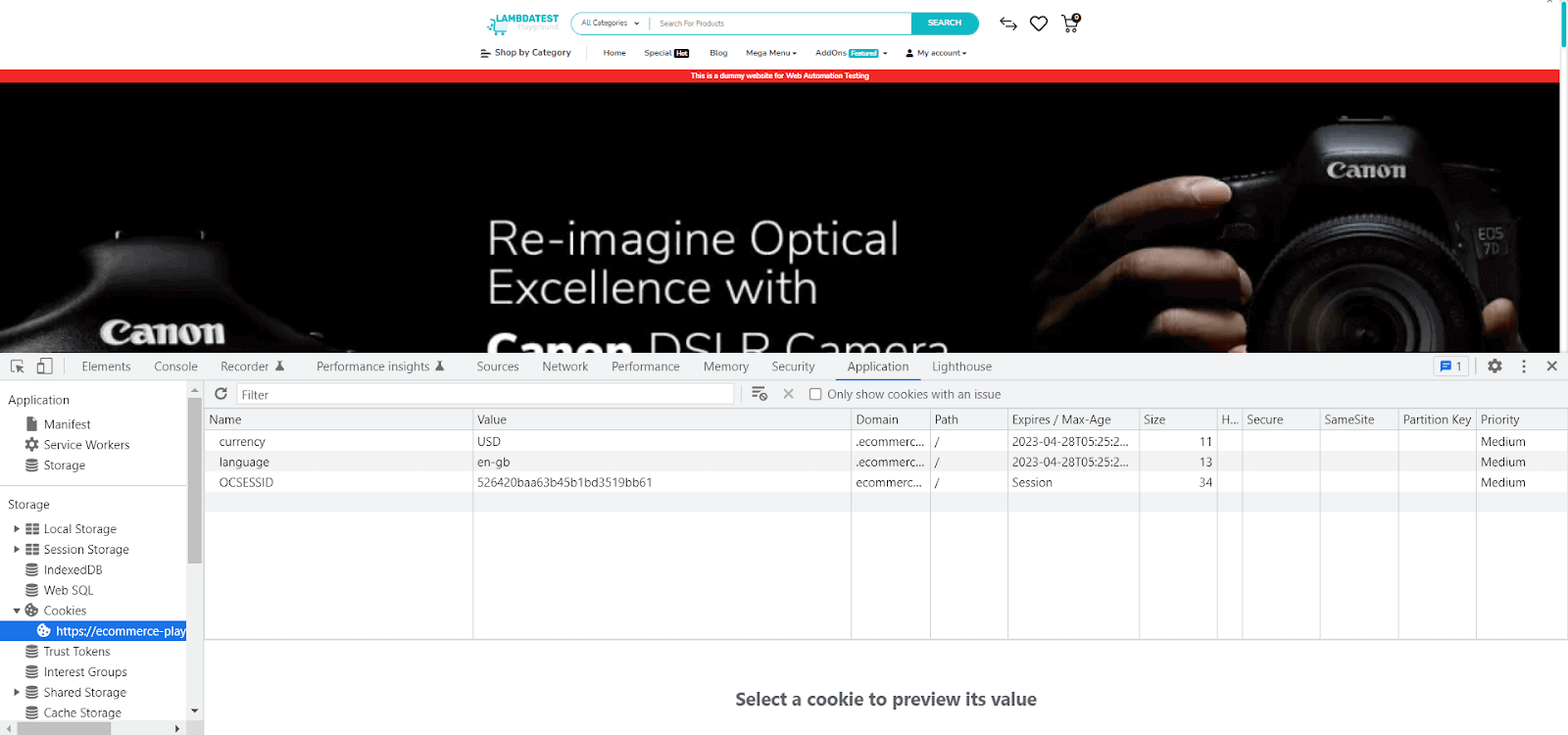Toggle the device toolbar icon
This screenshot has height=735, width=1568.
[x=44, y=367]
